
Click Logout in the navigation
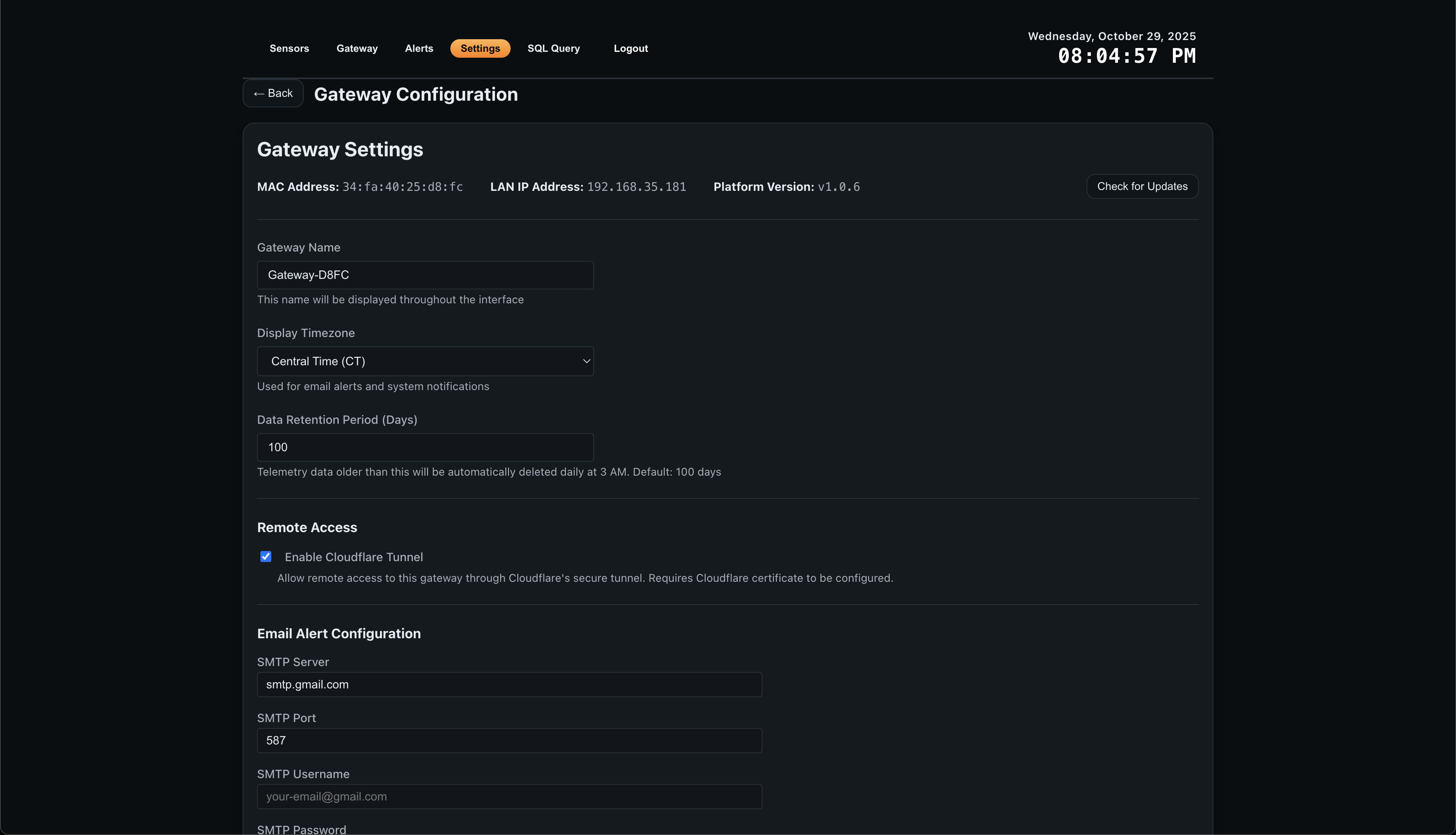[630, 48]
